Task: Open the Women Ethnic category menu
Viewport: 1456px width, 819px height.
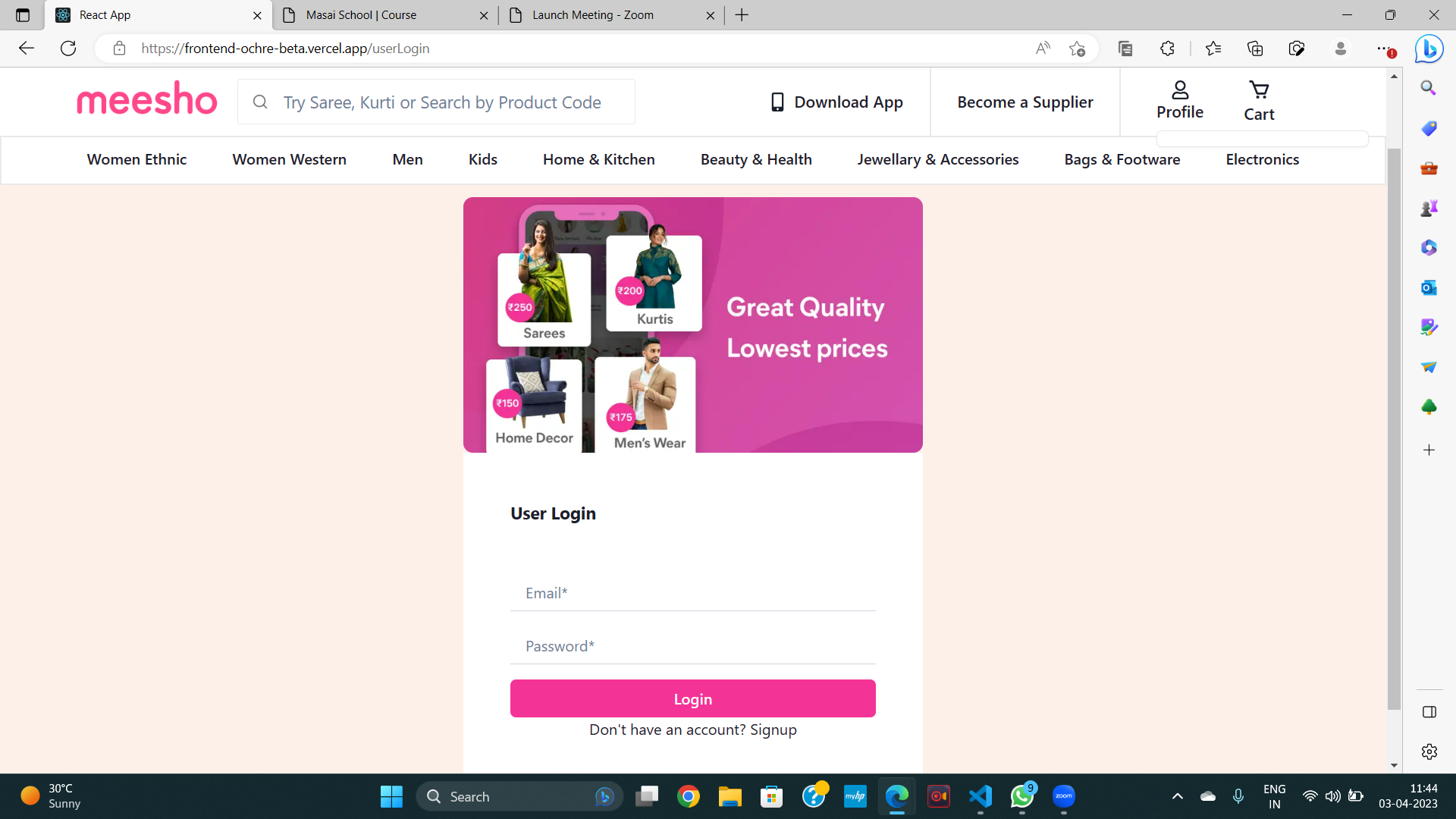Action: tap(136, 159)
